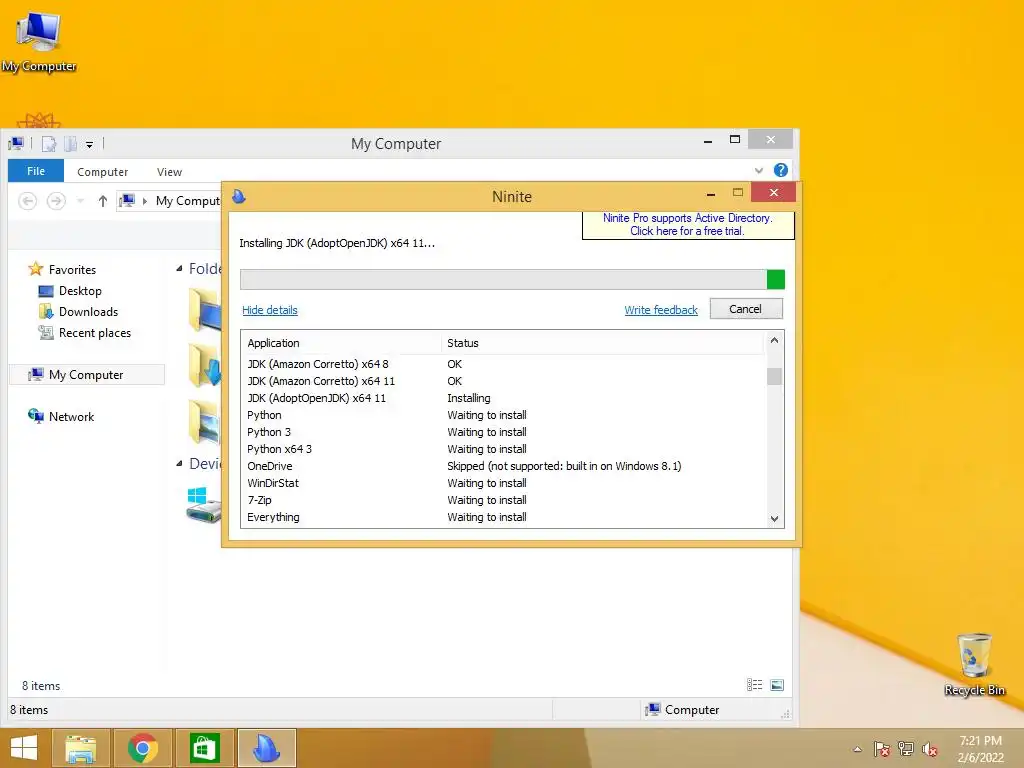
Task: Open the Computer ribbon tab
Action: 103,172
